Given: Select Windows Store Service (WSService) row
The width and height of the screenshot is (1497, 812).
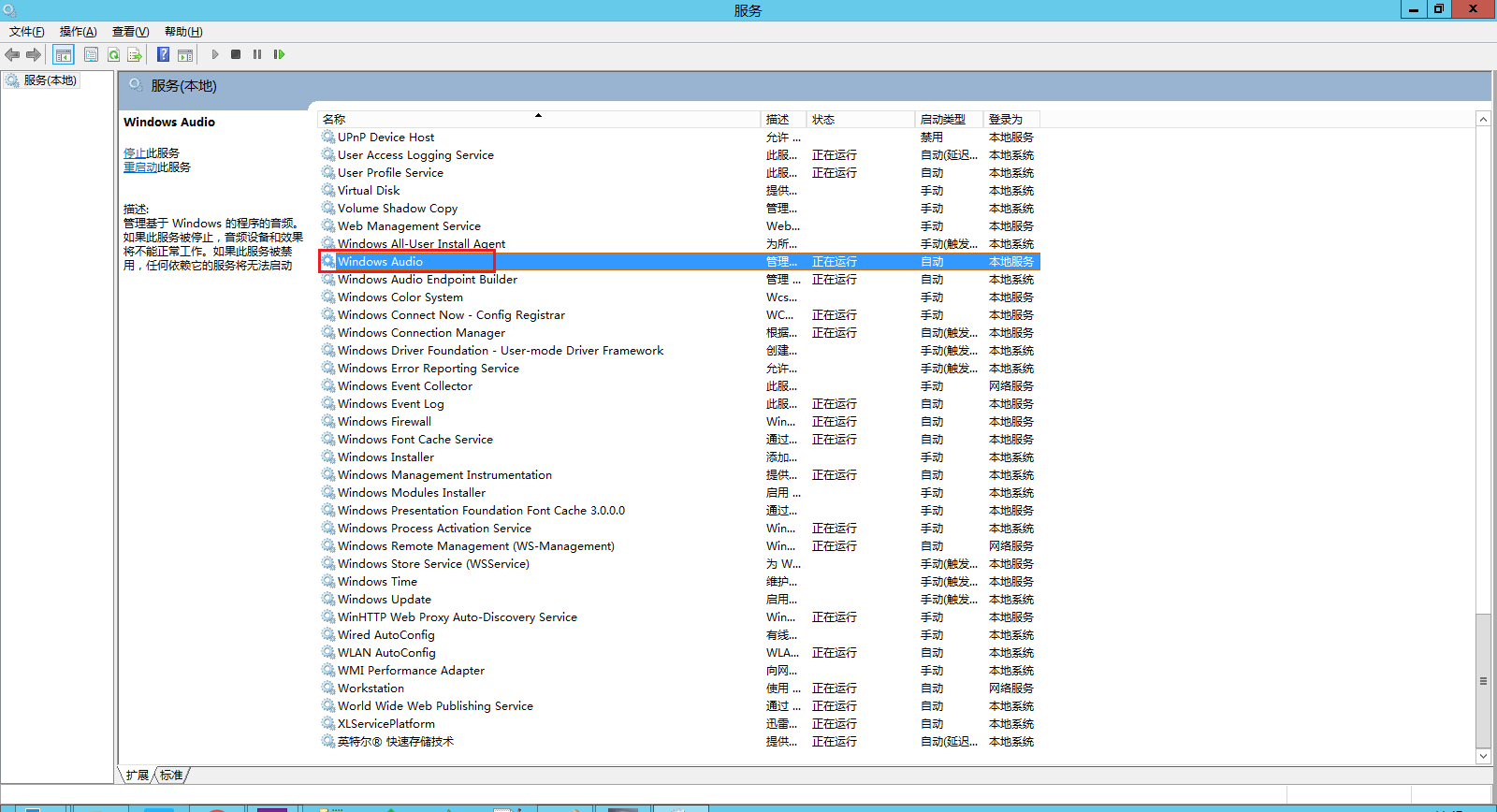Looking at the screenshot, I should tap(679, 564).
